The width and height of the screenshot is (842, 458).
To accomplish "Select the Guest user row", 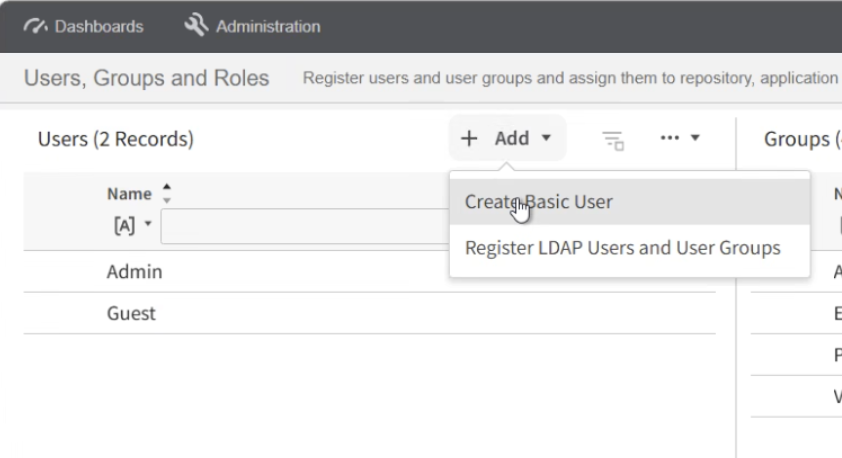I will tap(369, 314).
